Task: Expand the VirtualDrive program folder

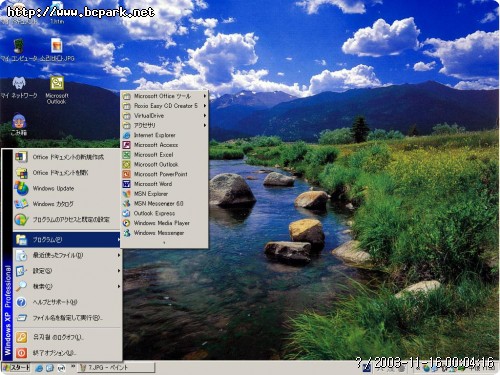Action: coord(164,116)
